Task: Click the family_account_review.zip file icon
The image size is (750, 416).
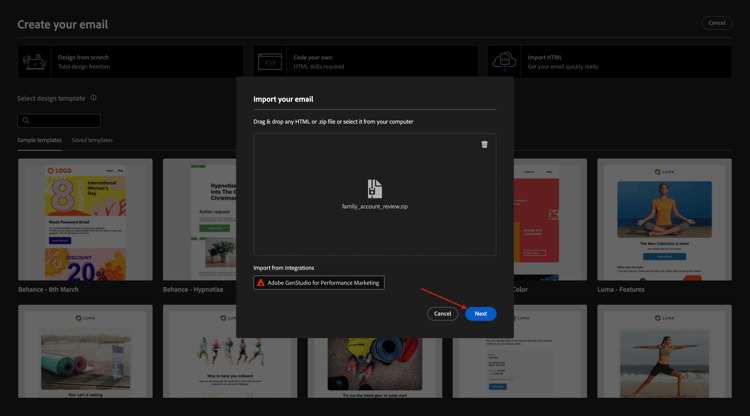Action: click(x=375, y=189)
